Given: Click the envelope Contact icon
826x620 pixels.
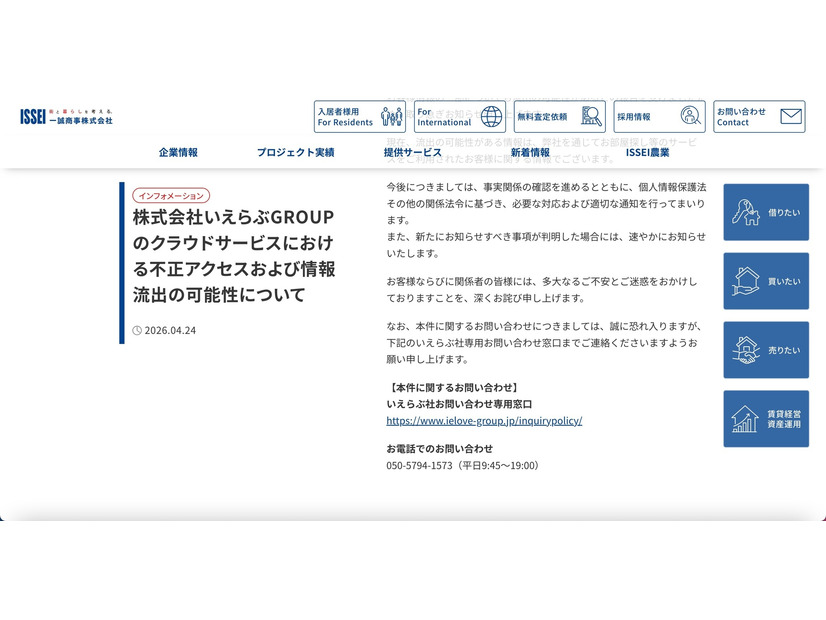Looking at the screenshot, I should (x=791, y=116).
